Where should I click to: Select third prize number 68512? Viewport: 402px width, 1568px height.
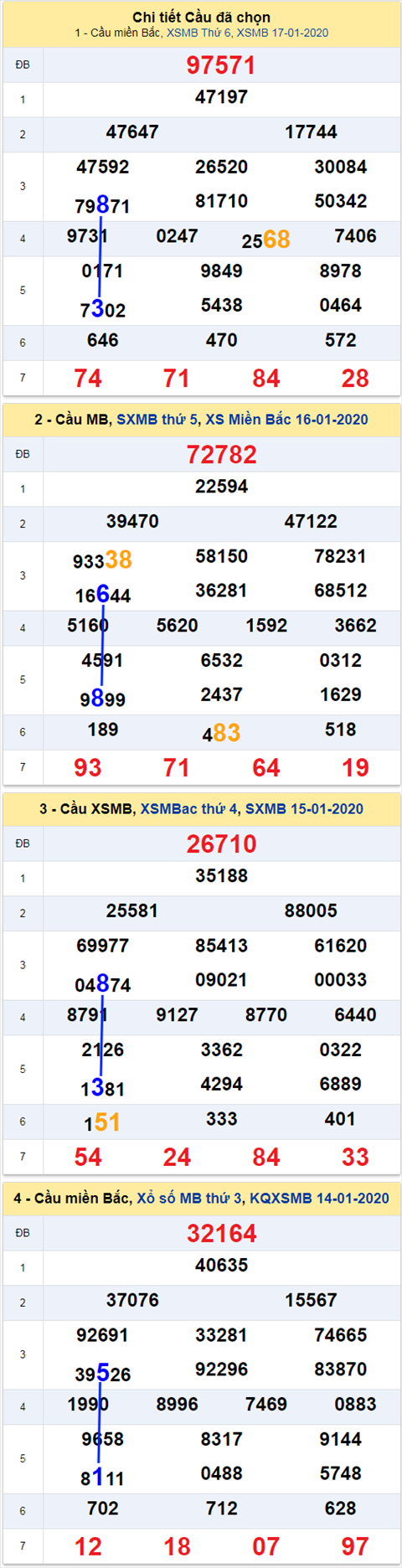click(x=341, y=591)
